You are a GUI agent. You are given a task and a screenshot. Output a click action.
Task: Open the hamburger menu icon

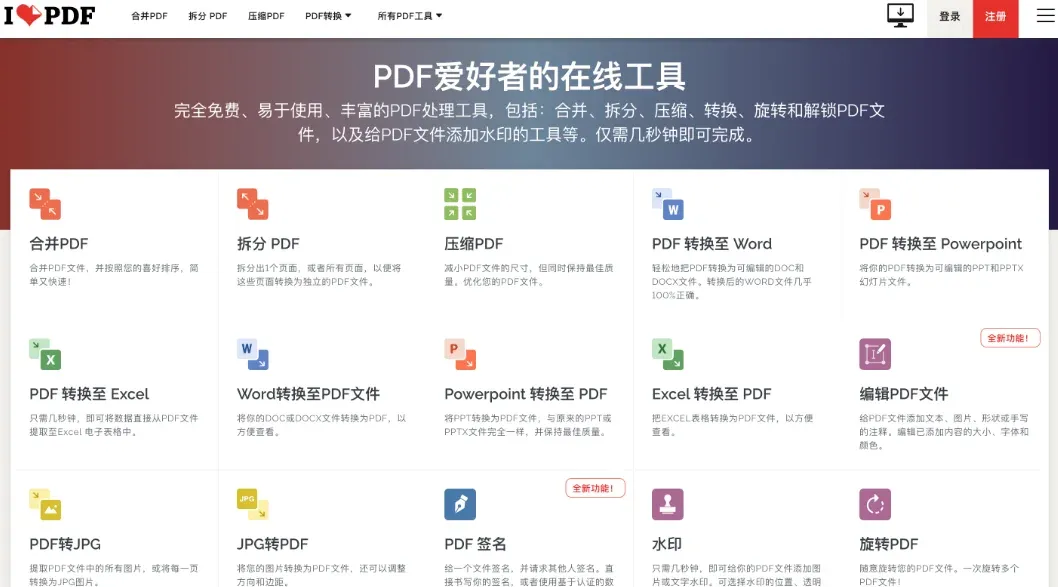click(x=1045, y=16)
